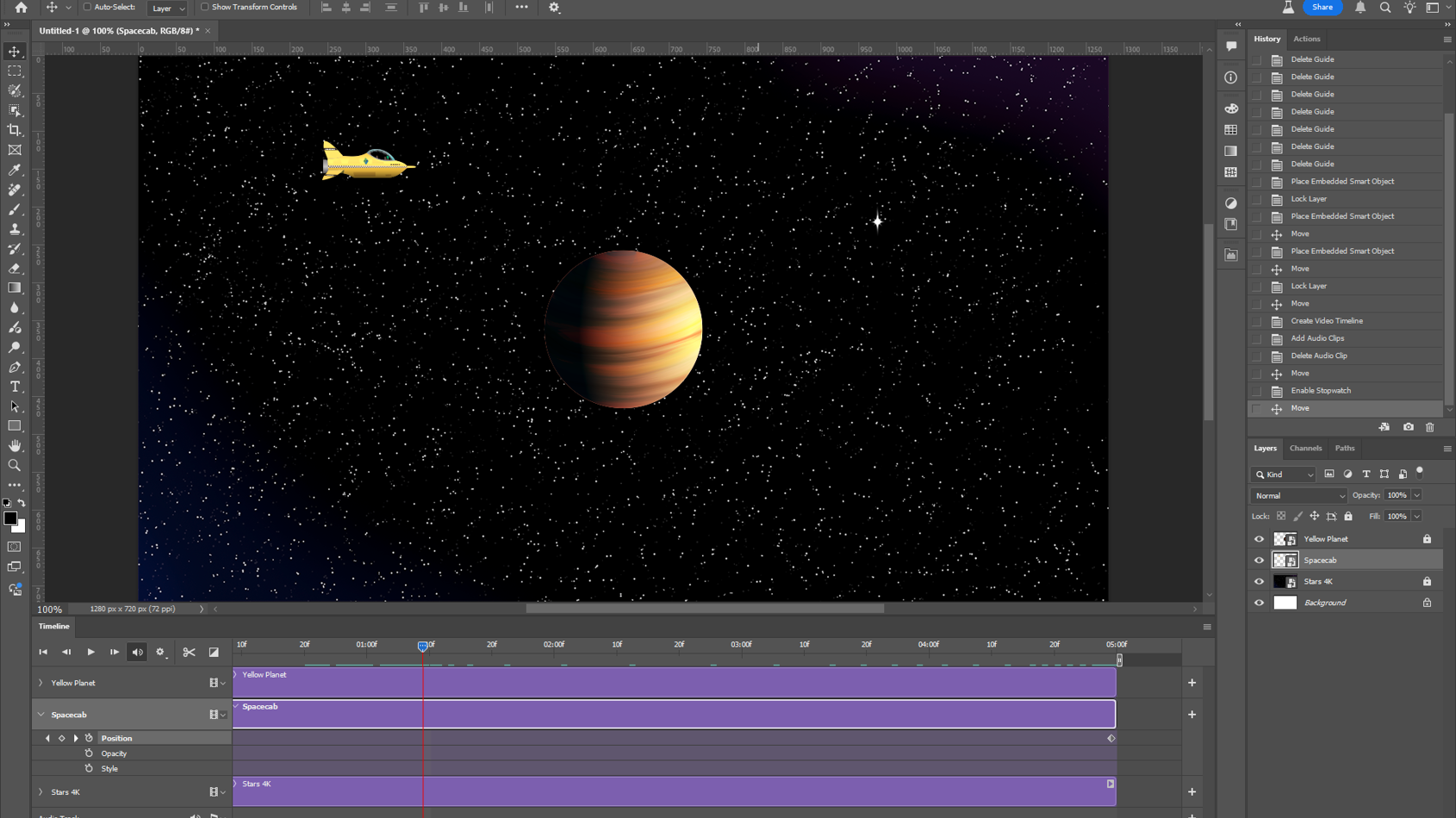Open the Actions panel tab
Image resolution: width=1456 pixels, height=818 pixels.
(x=1306, y=39)
